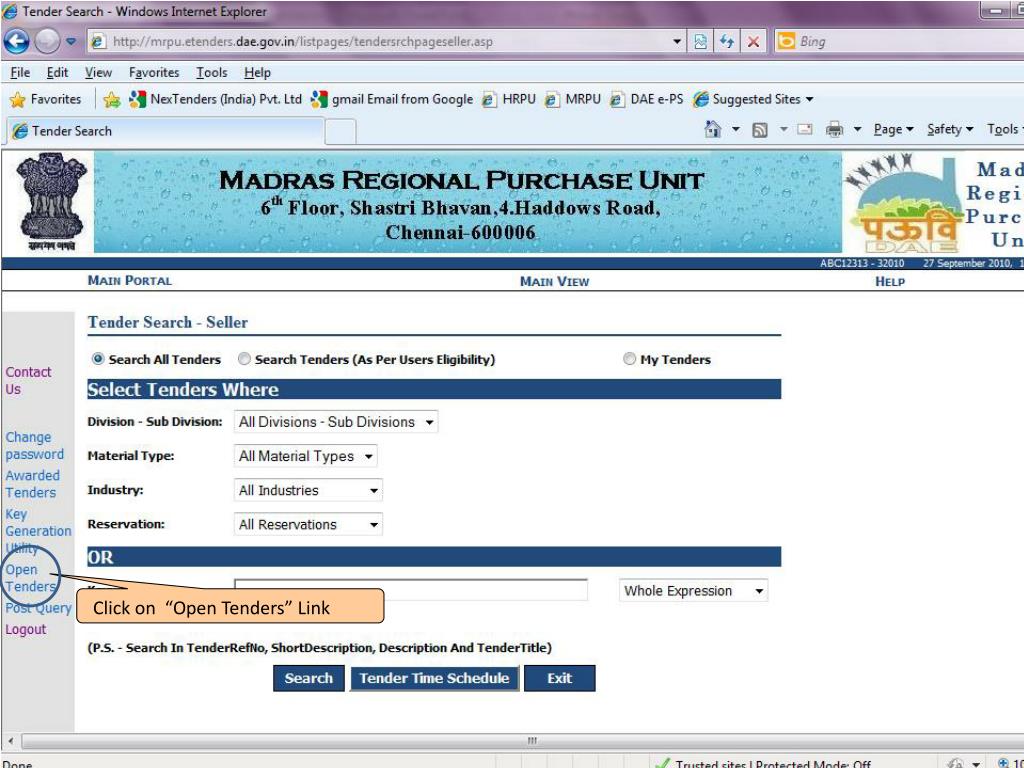Open the All Material Types dropdown
Screen dimensions: 1024x768
coord(305,456)
